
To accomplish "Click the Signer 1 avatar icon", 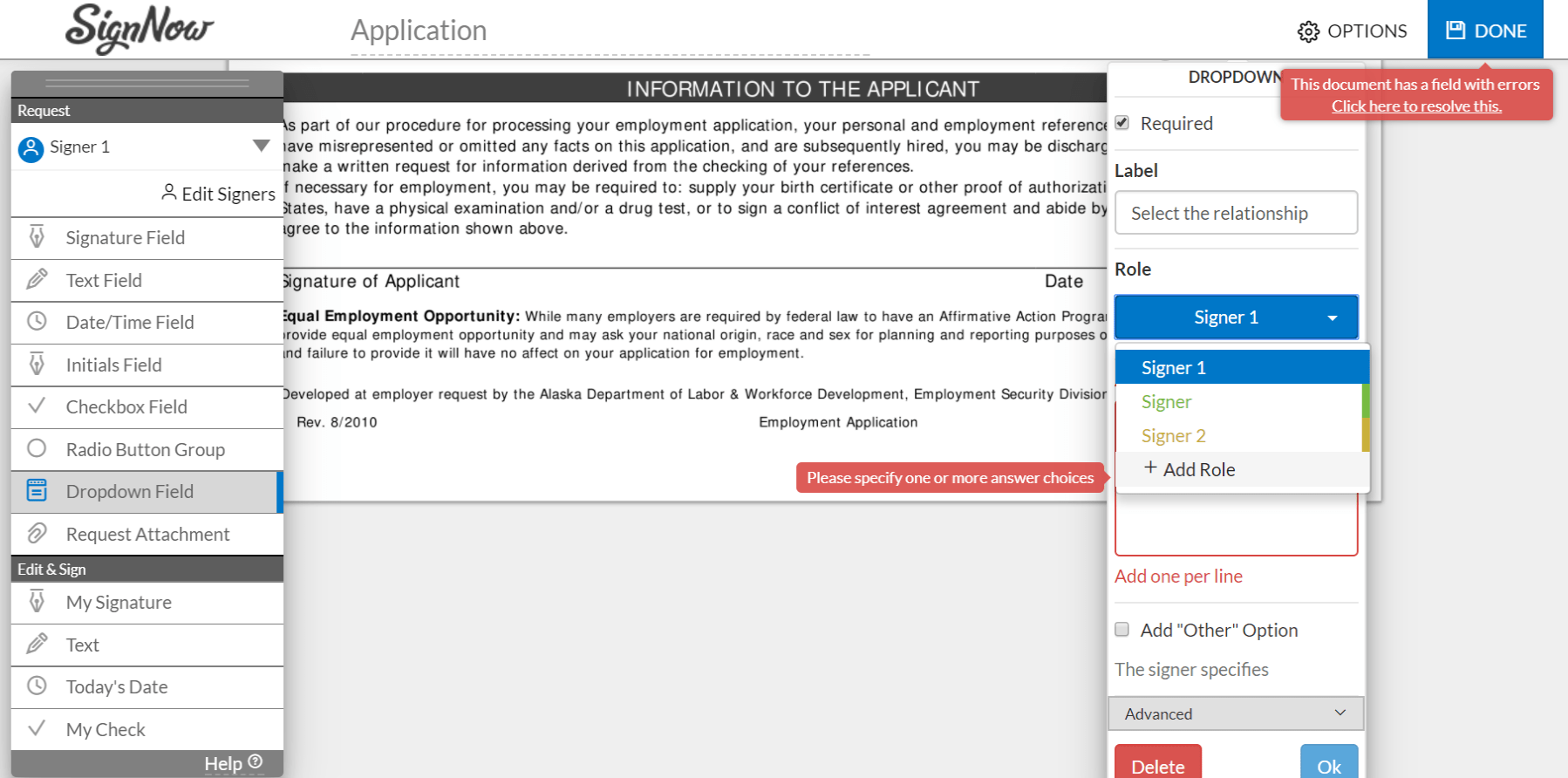I will [31, 149].
